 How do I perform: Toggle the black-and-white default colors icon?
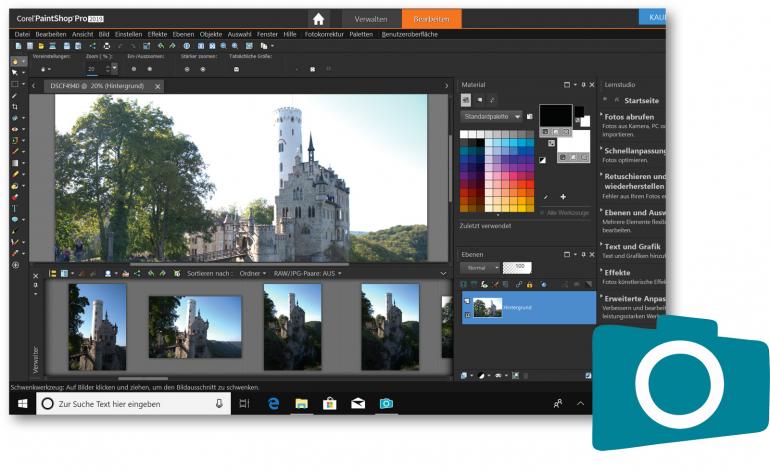pos(542,160)
